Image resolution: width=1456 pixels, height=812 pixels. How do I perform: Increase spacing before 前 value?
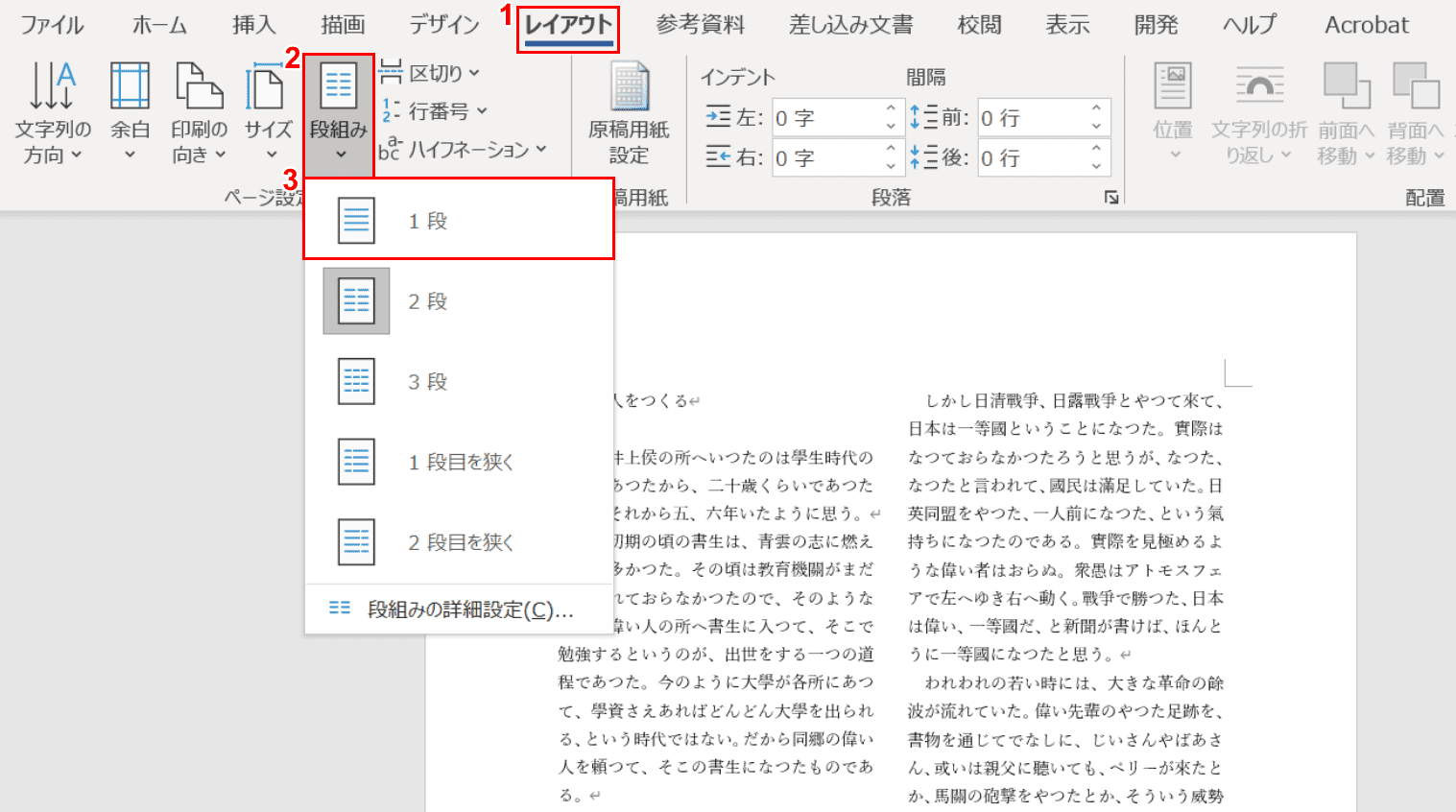click(x=1097, y=108)
